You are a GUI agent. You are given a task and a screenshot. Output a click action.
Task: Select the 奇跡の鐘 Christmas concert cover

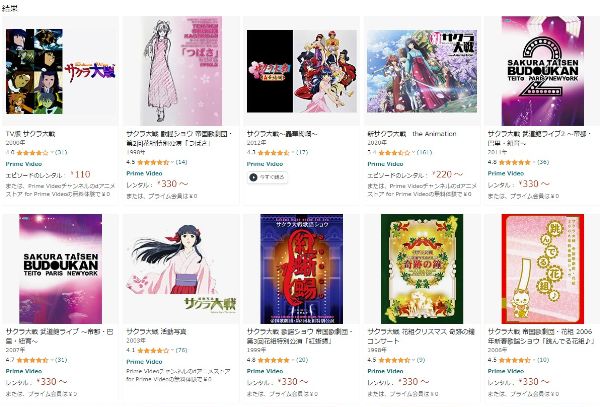point(422,269)
